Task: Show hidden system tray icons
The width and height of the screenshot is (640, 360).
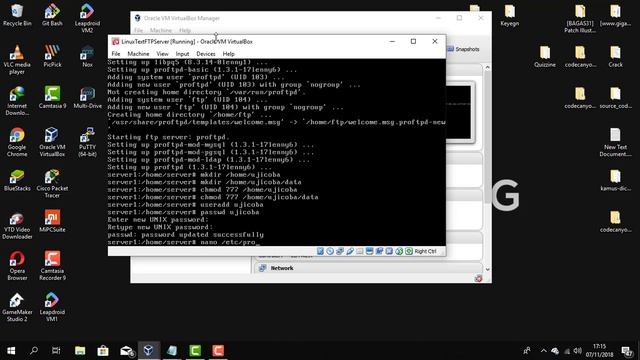Action: click(x=544, y=351)
